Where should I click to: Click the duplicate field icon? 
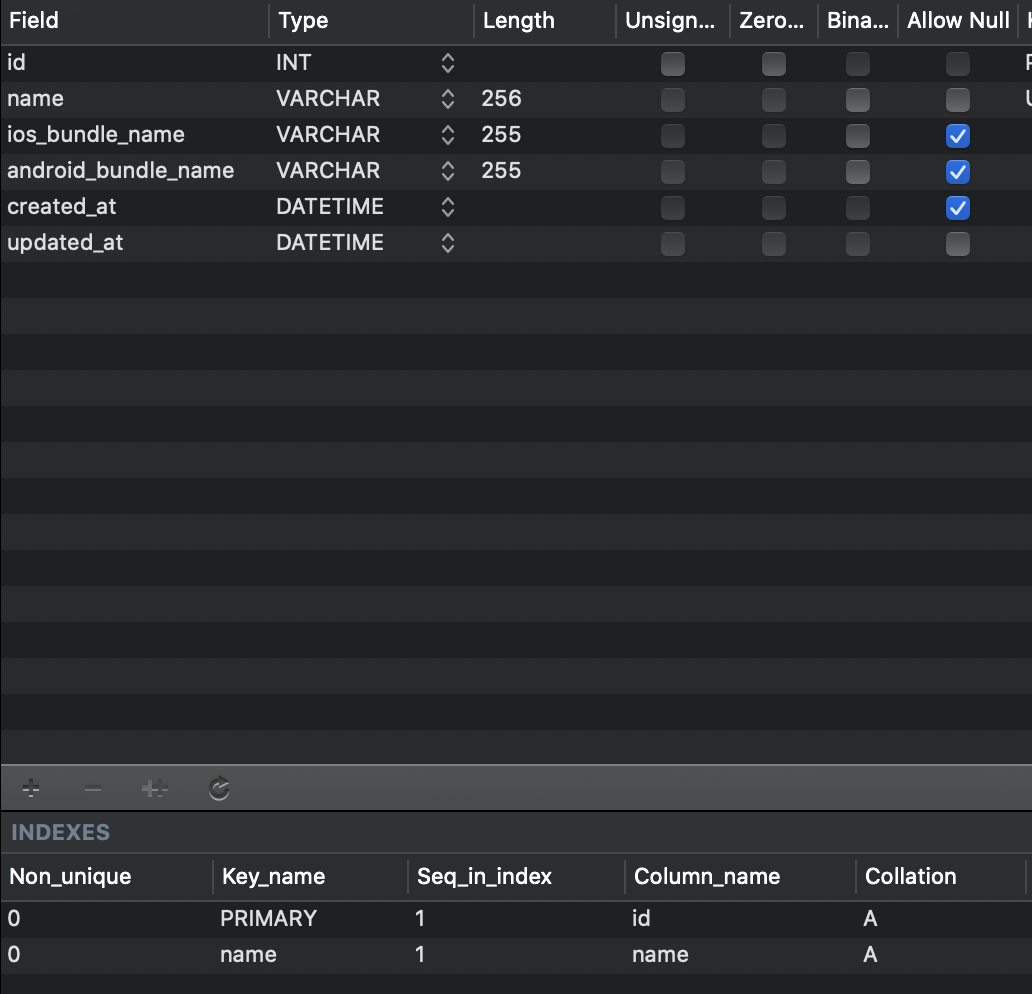(x=155, y=789)
